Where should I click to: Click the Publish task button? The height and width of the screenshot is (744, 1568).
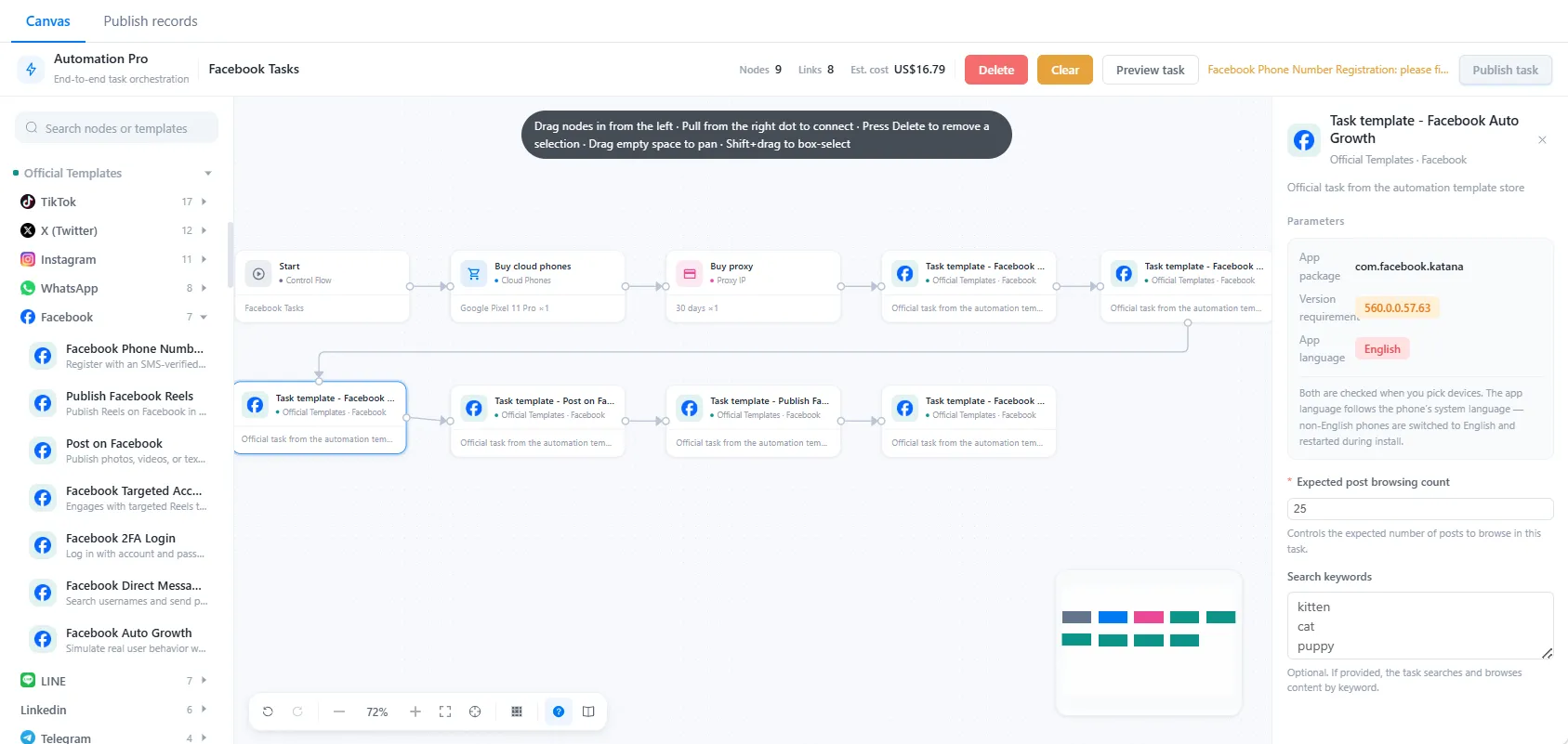pyautogui.click(x=1505, y=70)
